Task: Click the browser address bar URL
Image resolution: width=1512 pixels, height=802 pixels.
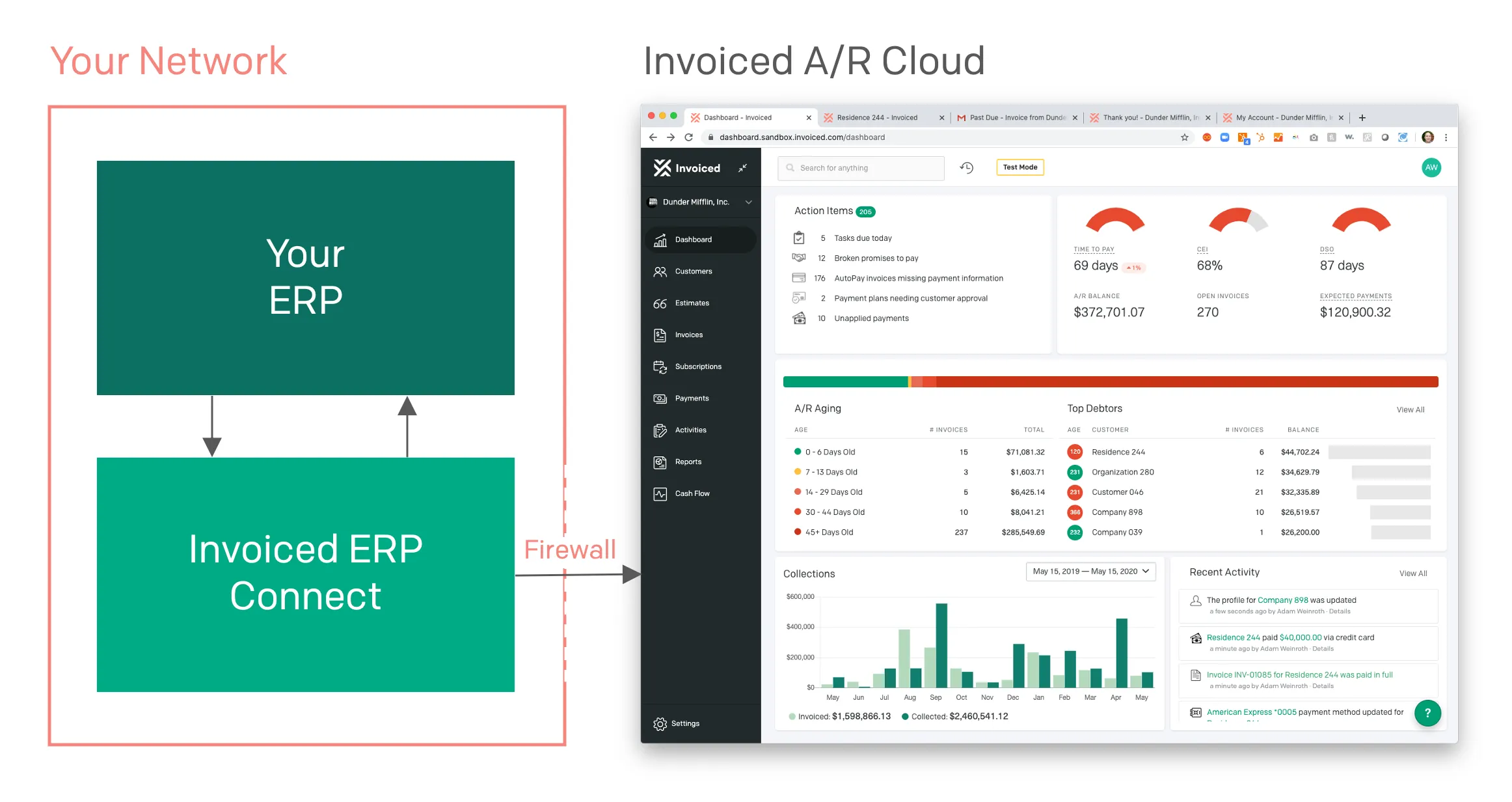Action: (802, 137)
